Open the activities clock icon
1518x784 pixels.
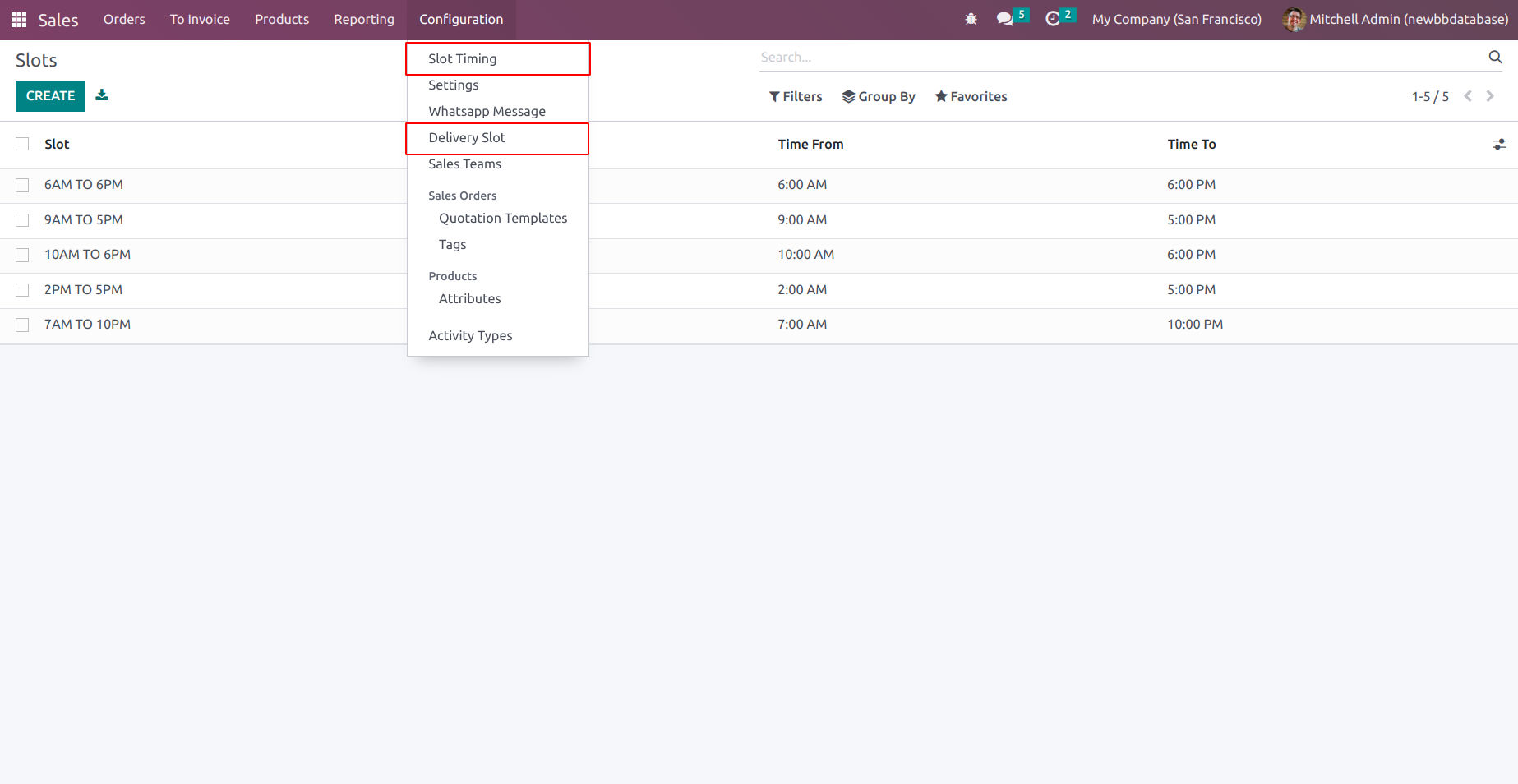(1053, 19)
